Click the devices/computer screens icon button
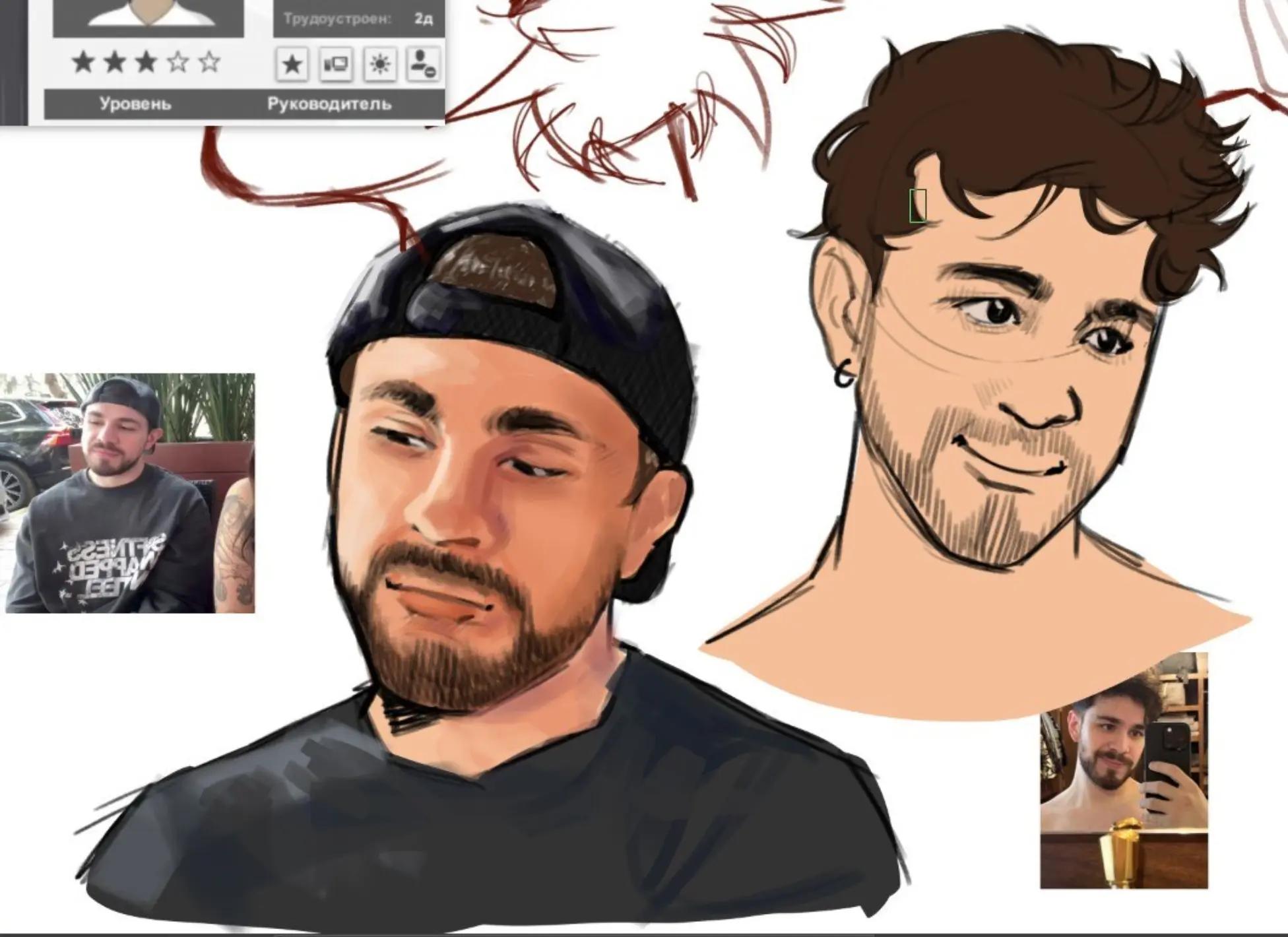This screenshot has width=1288, height=937. pyautogui.click(x=336, y=65)
